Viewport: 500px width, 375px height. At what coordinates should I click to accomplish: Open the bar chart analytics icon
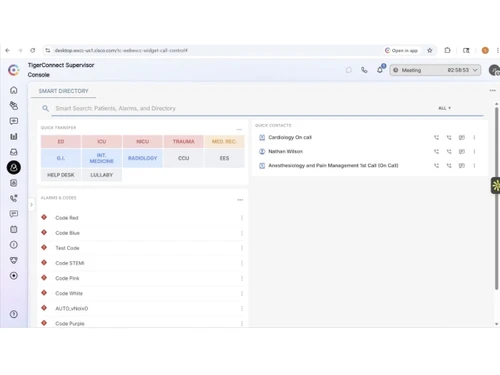coord(14,136)
